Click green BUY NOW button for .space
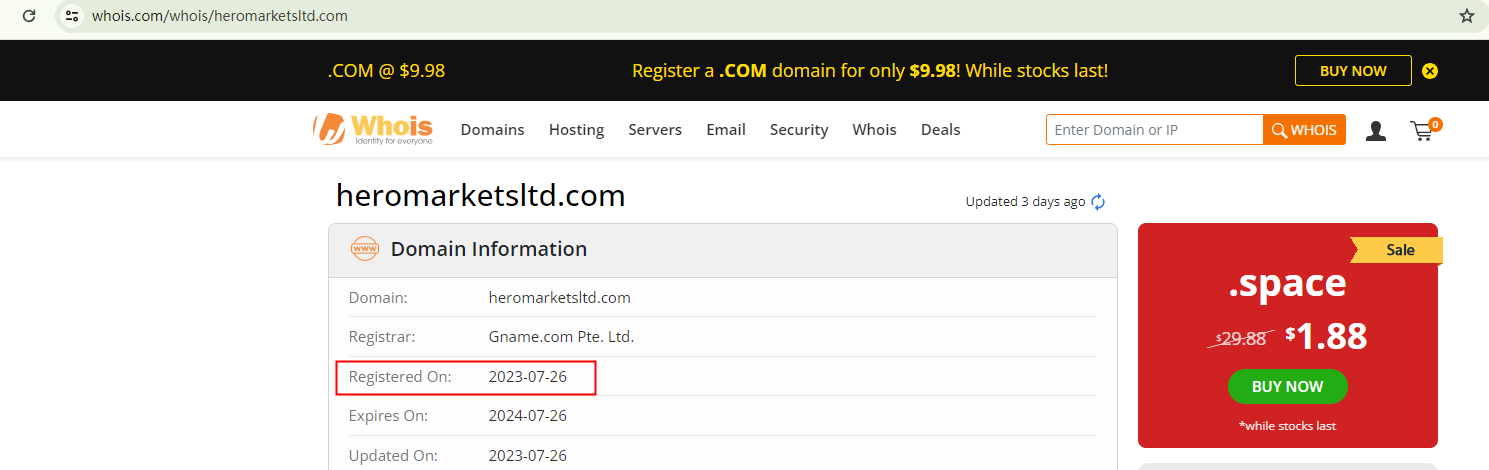Screen dimensions: 1489x470 1287,387
